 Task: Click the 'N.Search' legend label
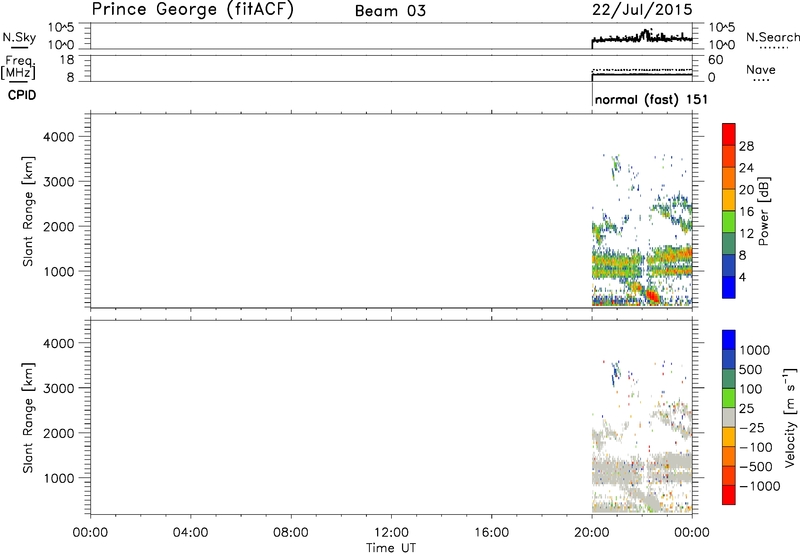[773, 37]
